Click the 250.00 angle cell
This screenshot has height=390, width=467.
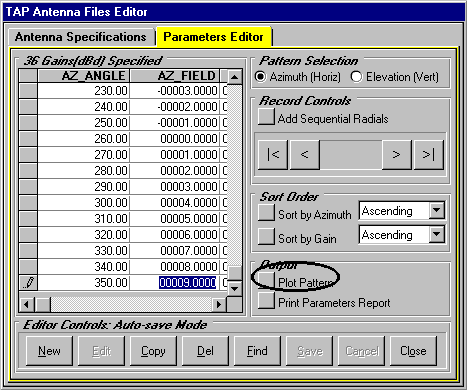click(x=84, y=123)
